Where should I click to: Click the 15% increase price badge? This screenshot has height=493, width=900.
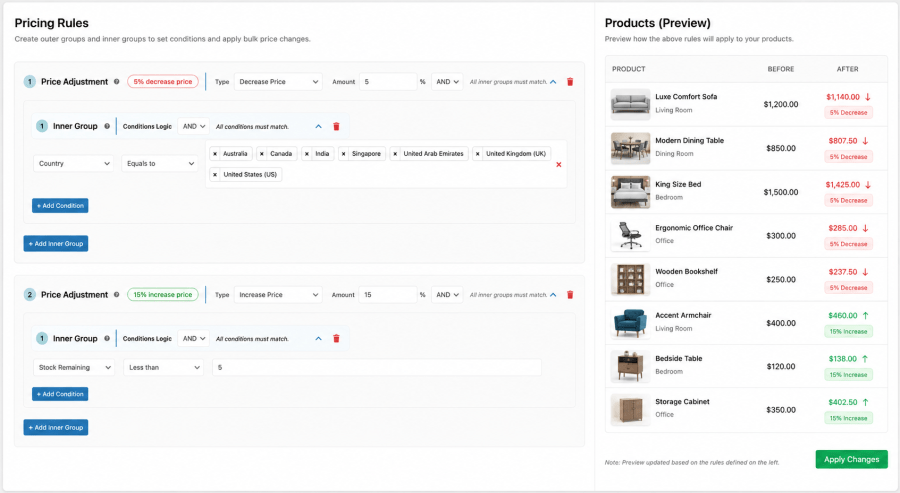click(163, 294)
